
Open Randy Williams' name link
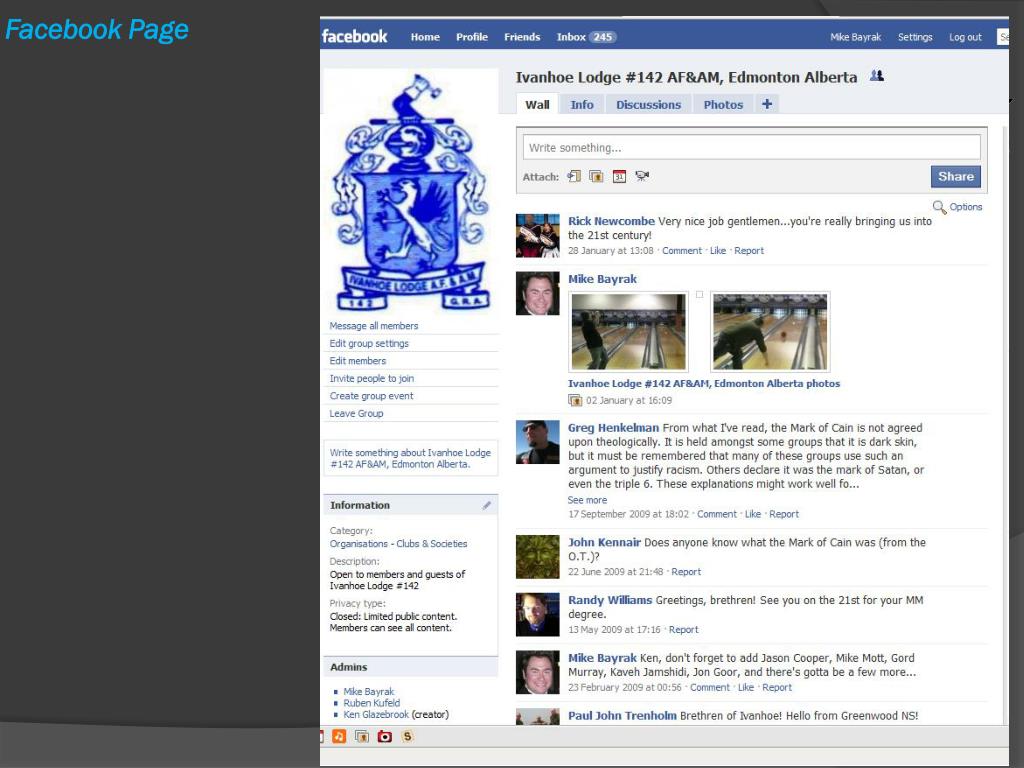pos(610,600)
